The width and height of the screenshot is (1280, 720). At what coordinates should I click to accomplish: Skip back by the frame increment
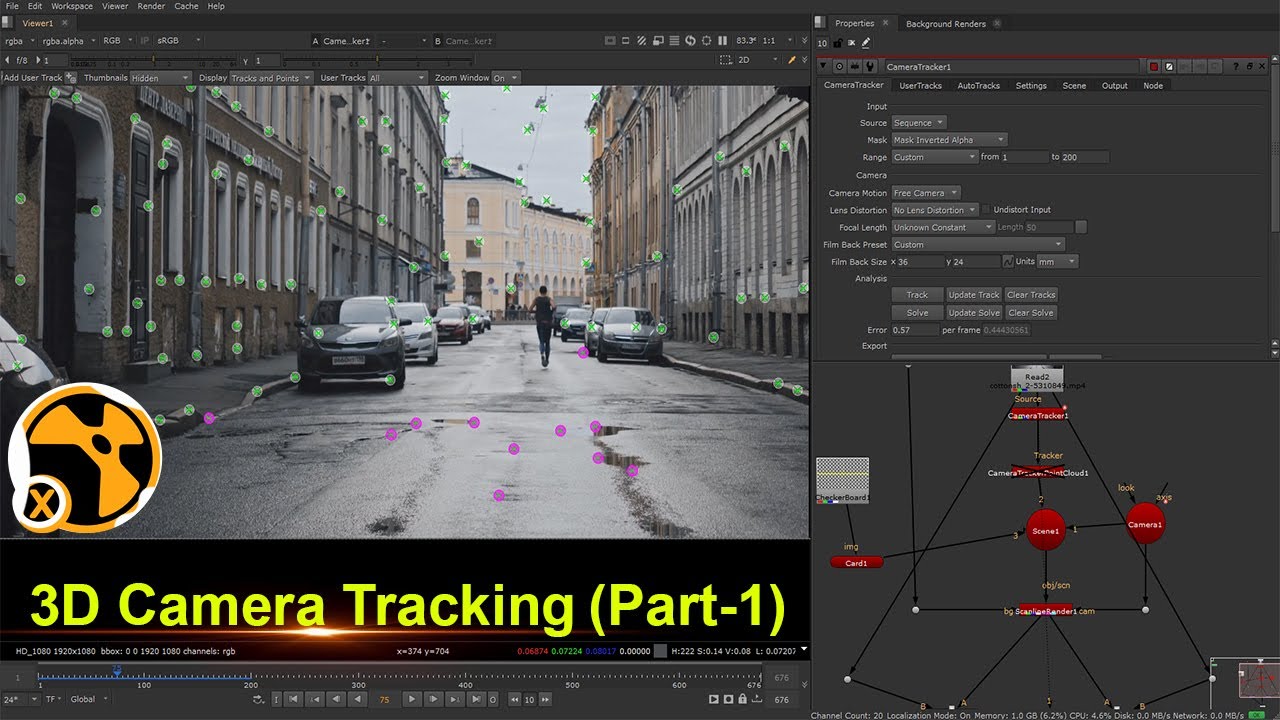514,699
